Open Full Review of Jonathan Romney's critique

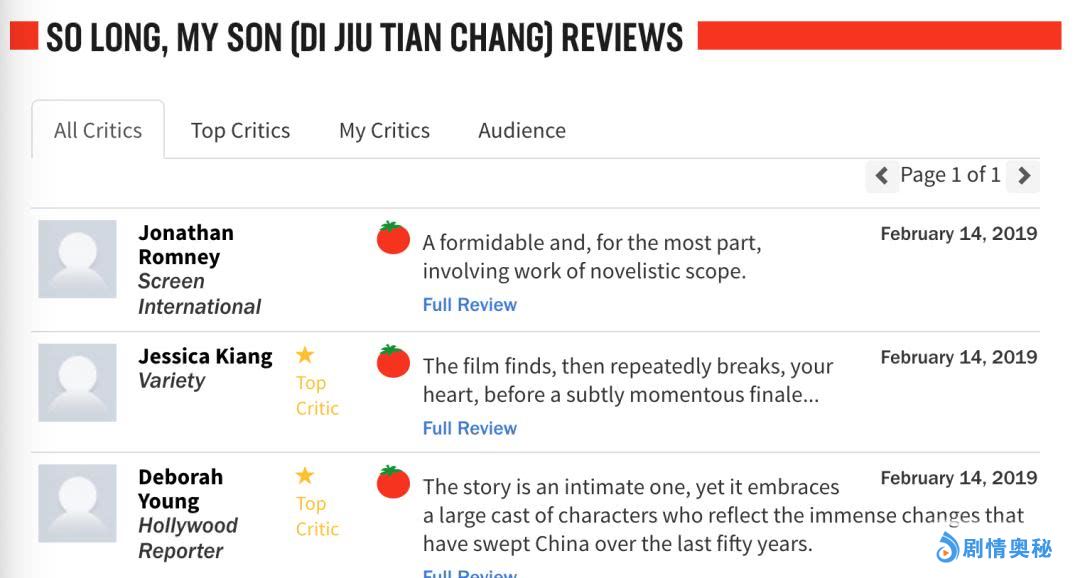click(469, 305)
